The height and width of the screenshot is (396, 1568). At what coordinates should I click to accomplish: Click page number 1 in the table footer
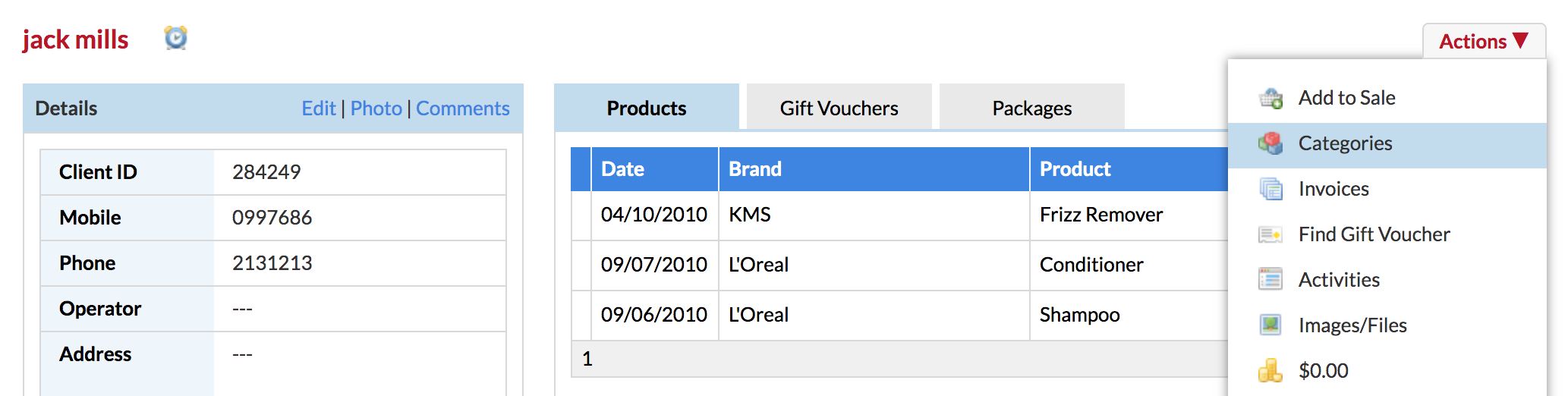587,359
